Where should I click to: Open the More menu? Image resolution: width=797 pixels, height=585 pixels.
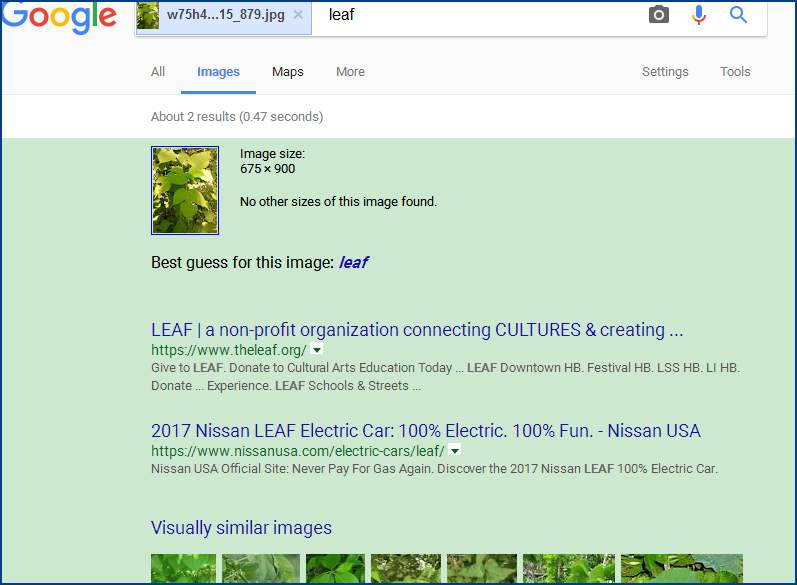click(350, 72)
